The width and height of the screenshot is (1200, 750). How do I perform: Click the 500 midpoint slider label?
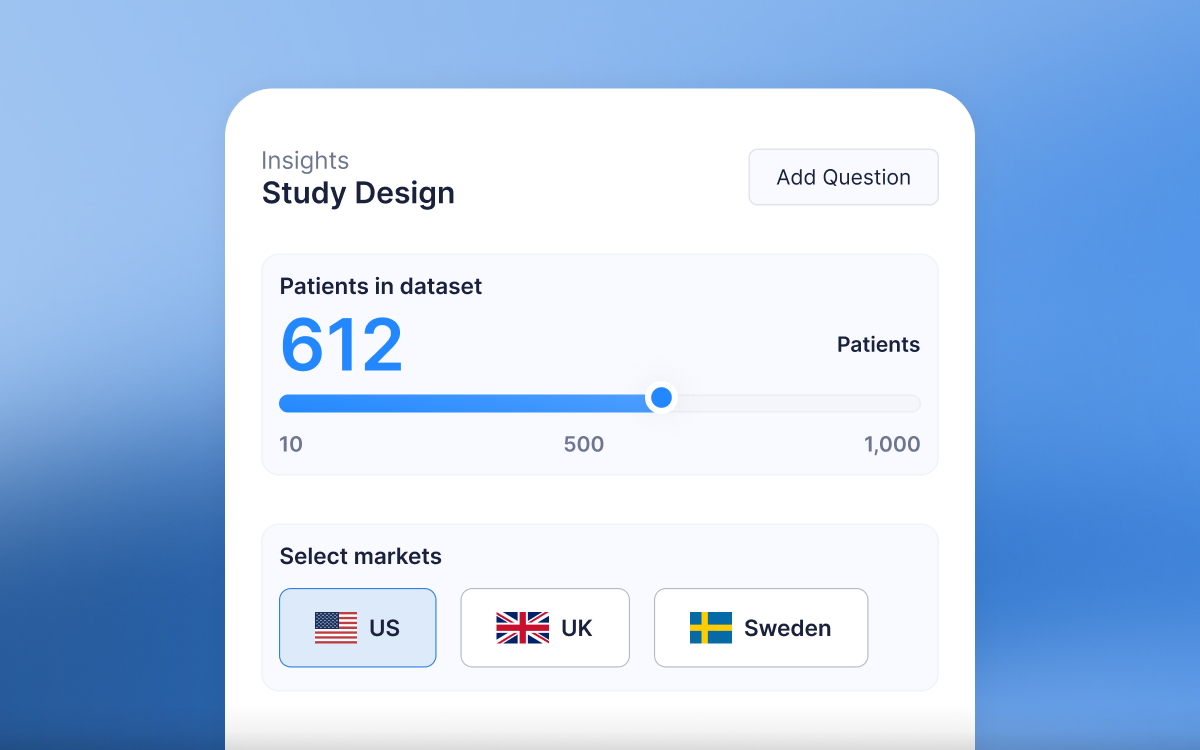click(x=584, y=444)
